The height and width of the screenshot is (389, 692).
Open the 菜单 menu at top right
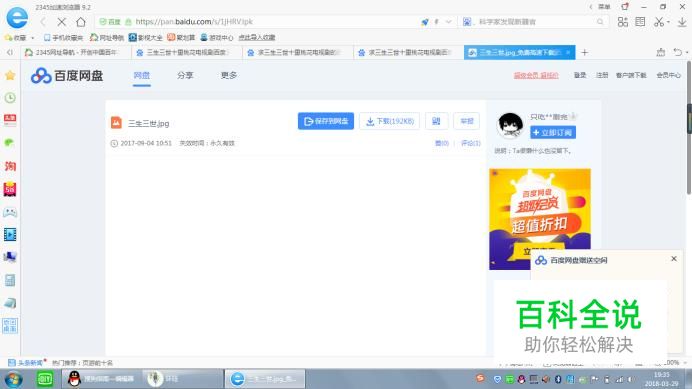point(604,7)
